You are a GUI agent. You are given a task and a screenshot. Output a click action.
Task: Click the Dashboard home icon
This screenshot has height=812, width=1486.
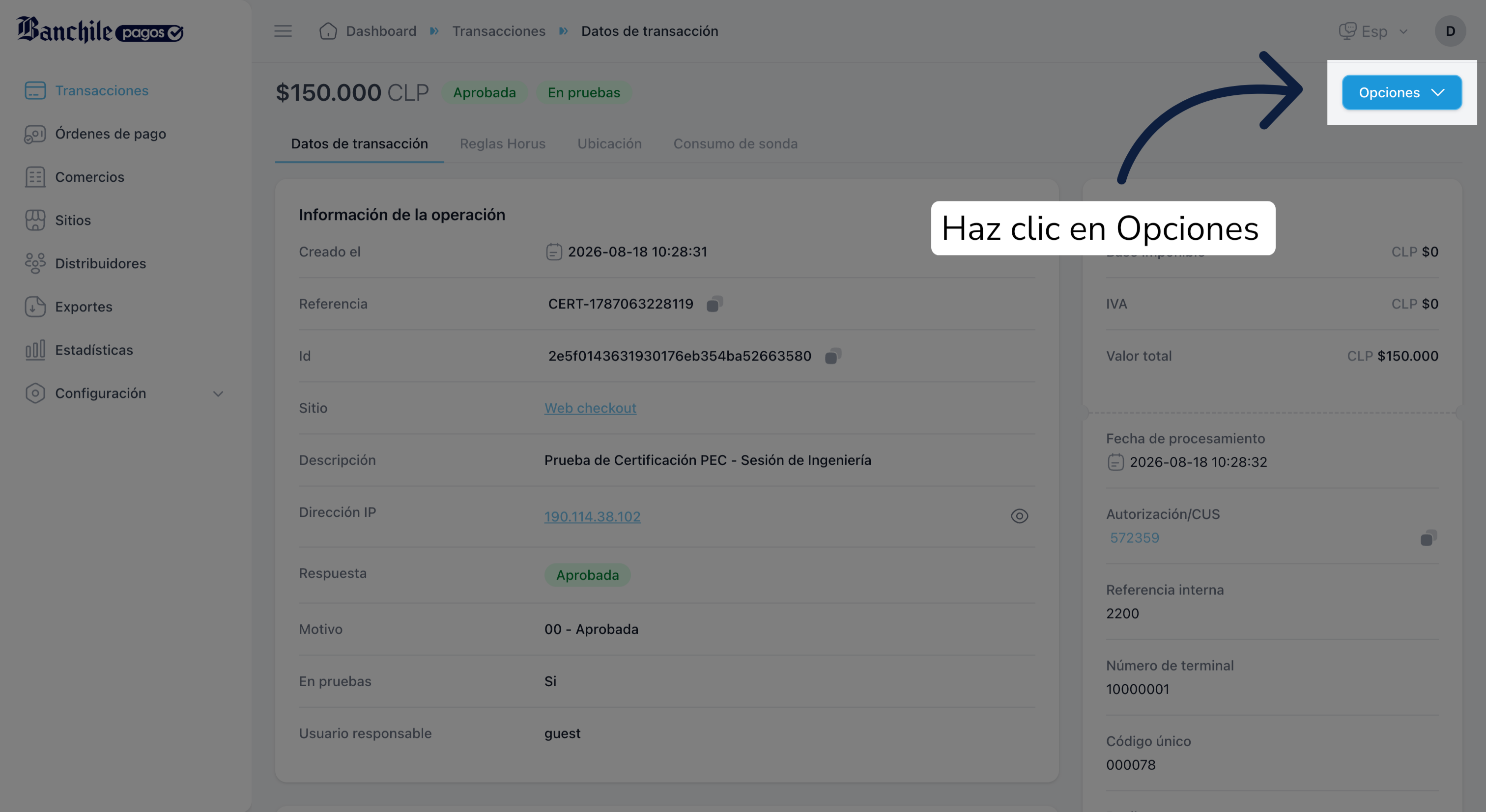click(328, 31)
